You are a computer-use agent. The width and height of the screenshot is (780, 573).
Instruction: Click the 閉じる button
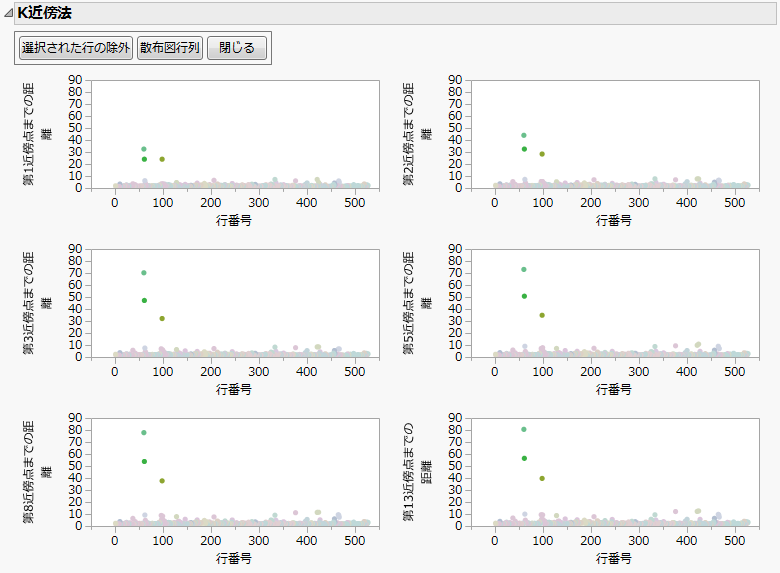(237, 48)
